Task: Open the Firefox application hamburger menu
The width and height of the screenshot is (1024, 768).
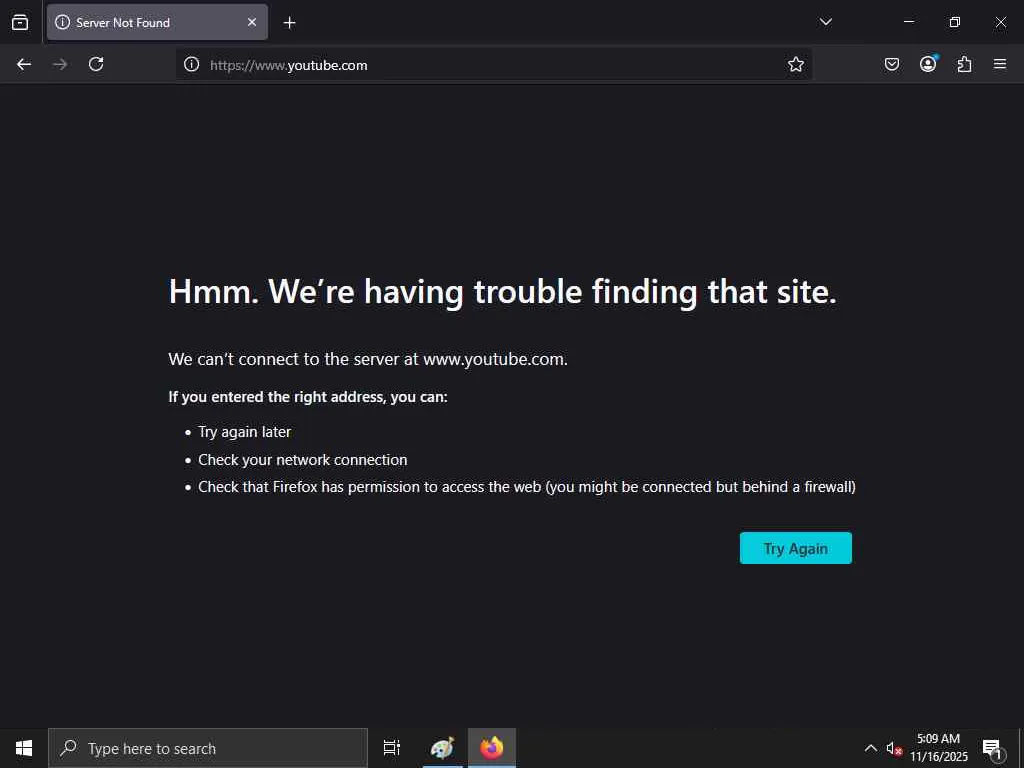Action: click(x=1000, y=64)
